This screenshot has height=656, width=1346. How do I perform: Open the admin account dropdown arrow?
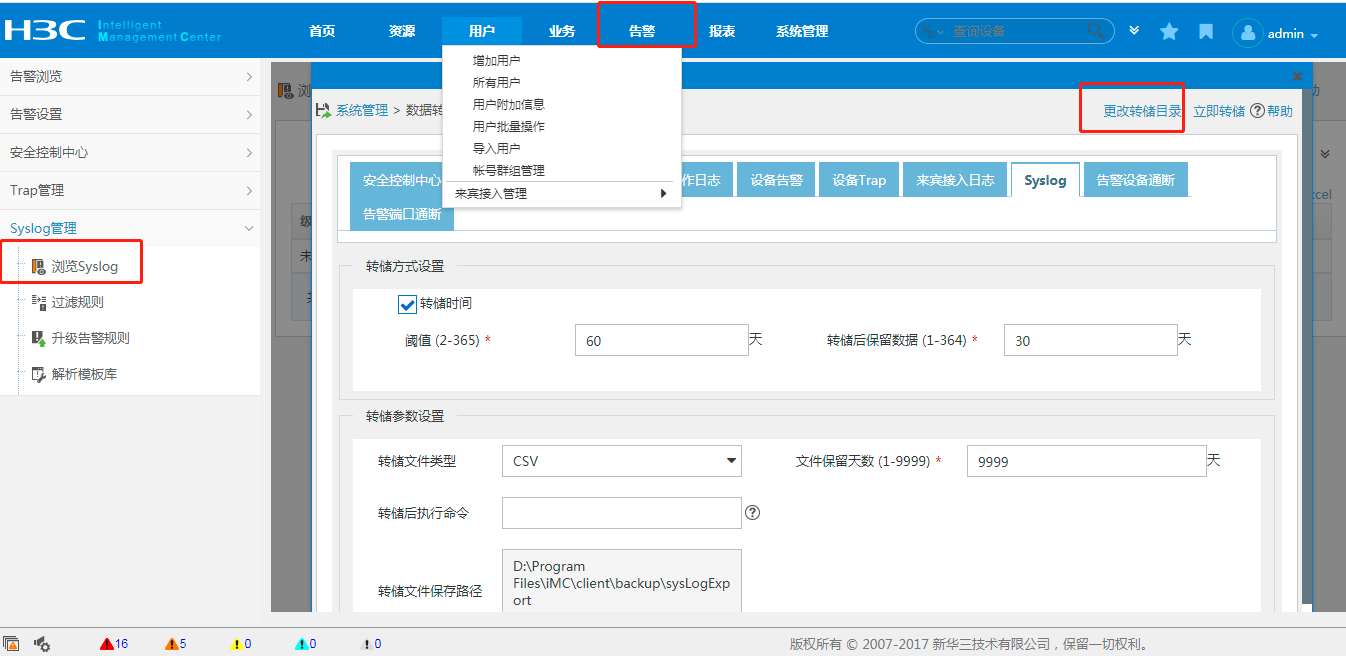(x=1314, y=36)
